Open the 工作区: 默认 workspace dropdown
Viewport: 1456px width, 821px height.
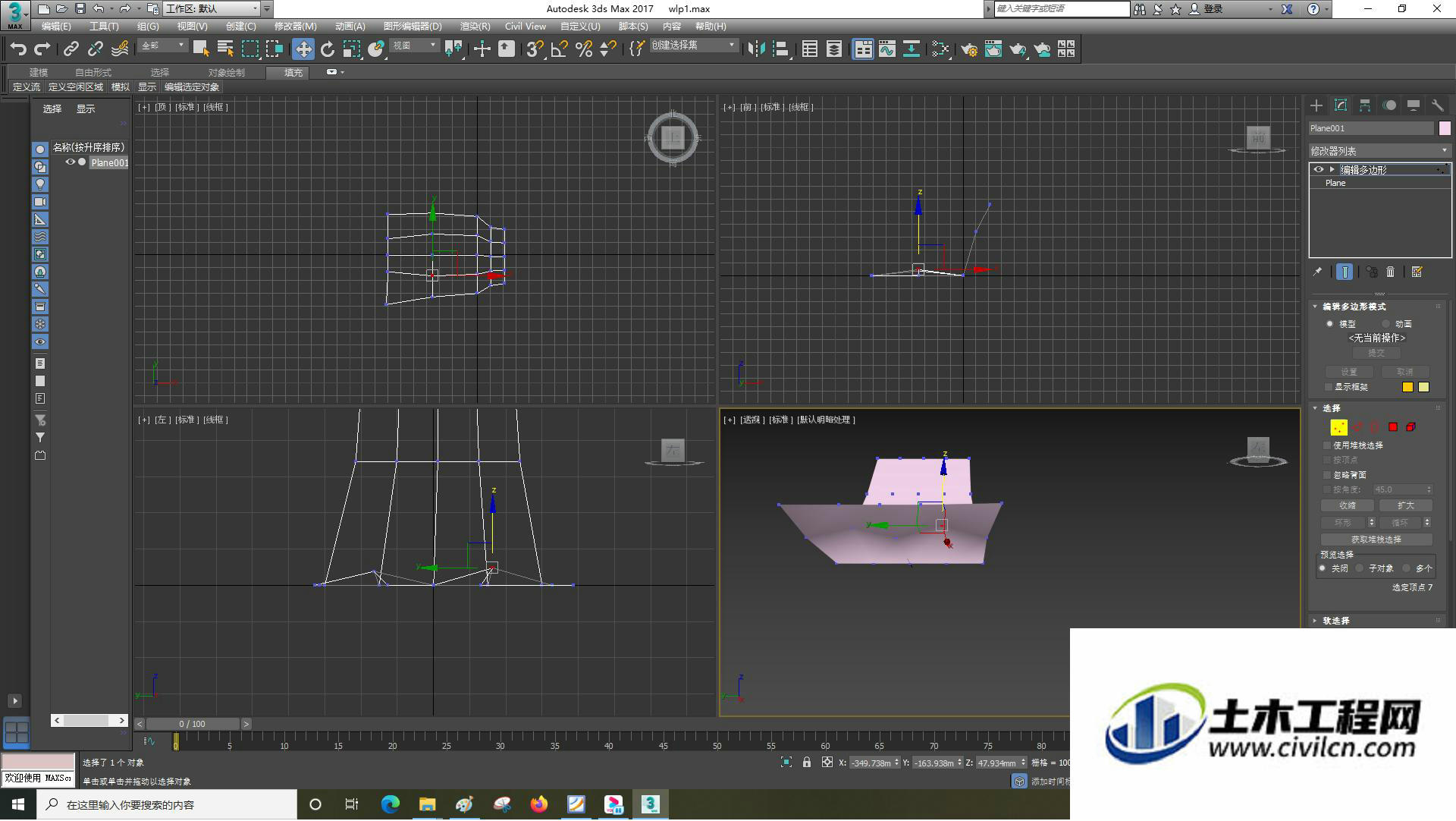tap(212, 9)
